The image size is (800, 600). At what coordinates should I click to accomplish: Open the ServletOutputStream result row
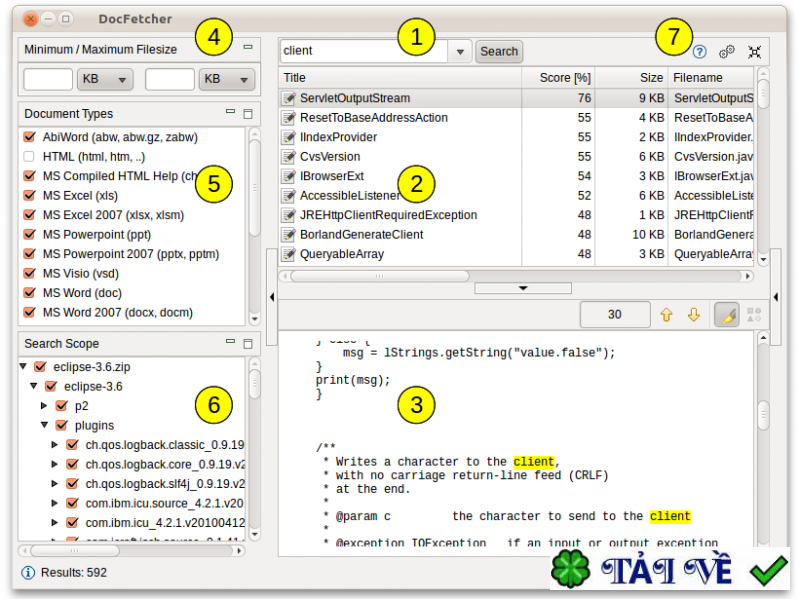355,98
